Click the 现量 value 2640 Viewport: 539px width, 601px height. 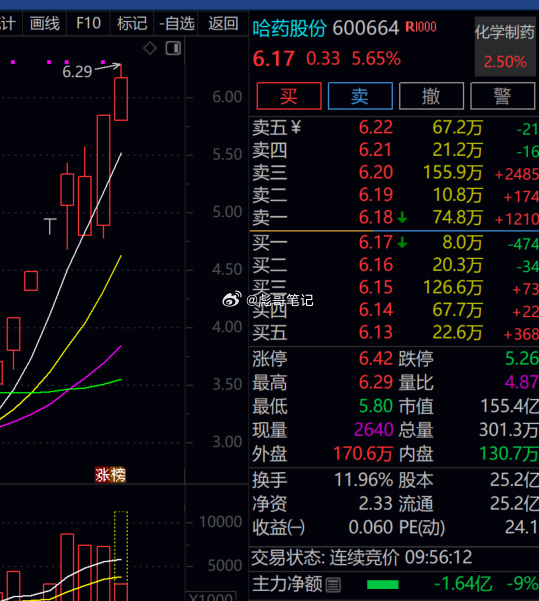tap(374, 430)
